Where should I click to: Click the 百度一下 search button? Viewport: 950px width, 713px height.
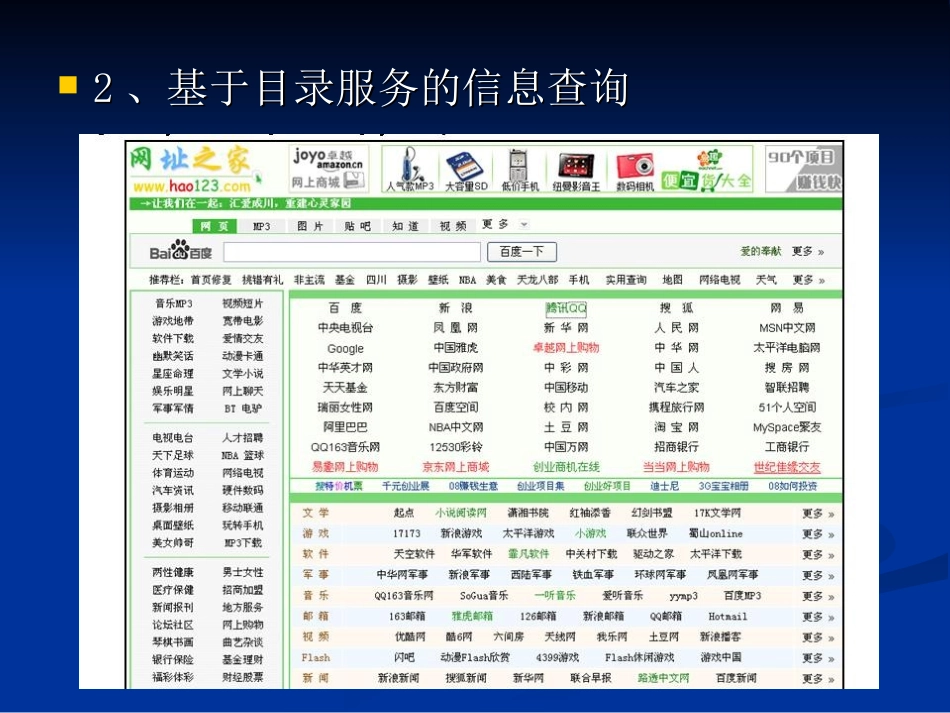pyautogui.click(x=522, y=251)
